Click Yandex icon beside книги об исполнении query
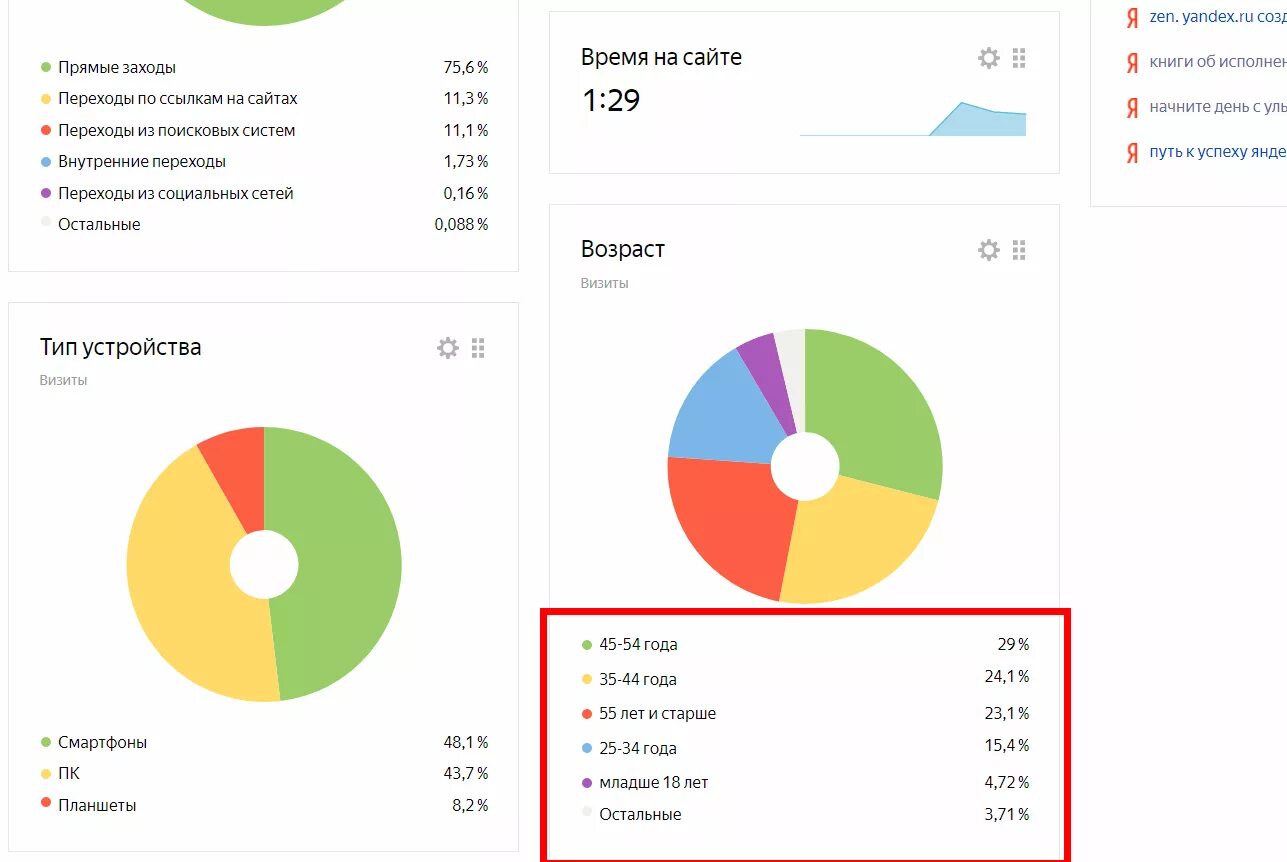The width and height of the screenshot is (1287, 862). (x=1132, y=63)
